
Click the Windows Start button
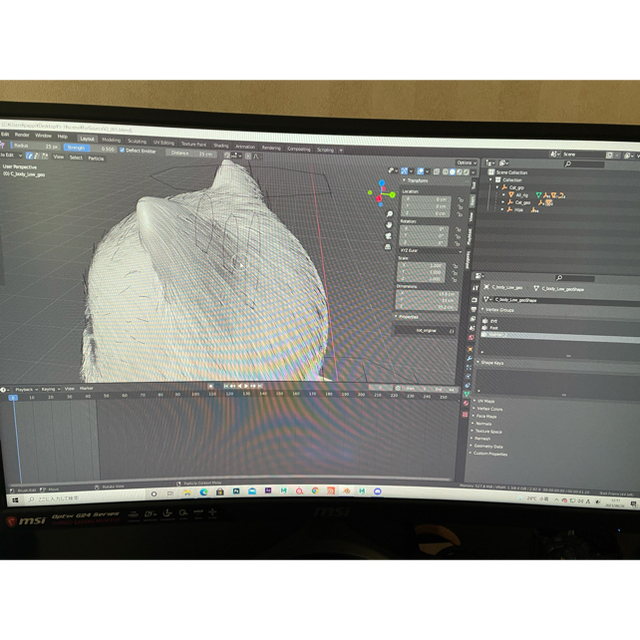coord(15,500)
